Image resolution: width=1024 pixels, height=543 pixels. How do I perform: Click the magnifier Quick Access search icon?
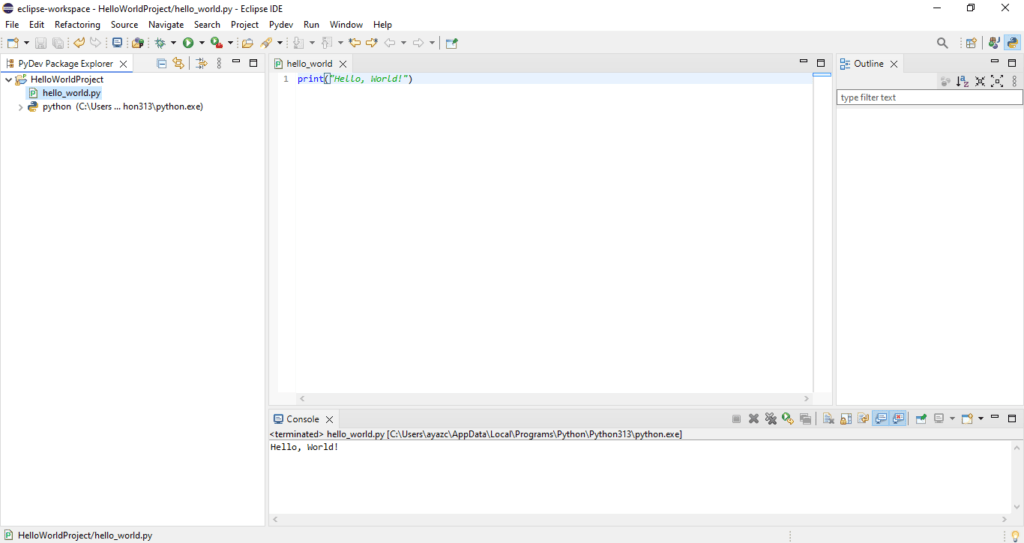click(x=942, y=43)
